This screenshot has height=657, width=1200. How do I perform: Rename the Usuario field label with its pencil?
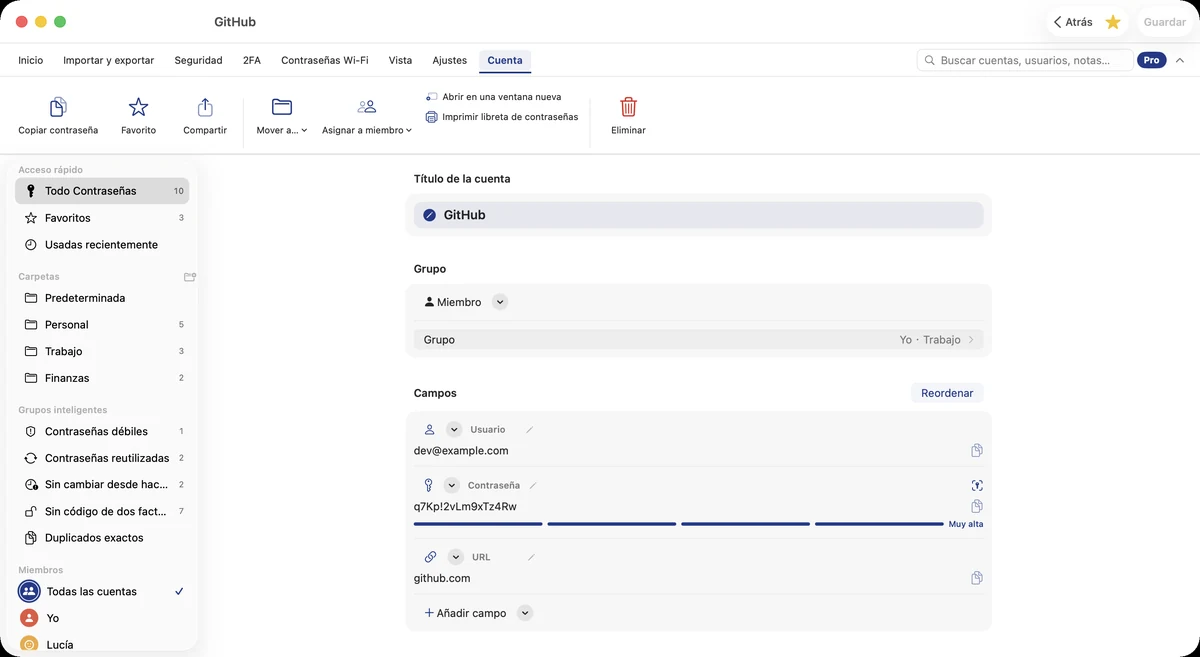tap(530, 430)
